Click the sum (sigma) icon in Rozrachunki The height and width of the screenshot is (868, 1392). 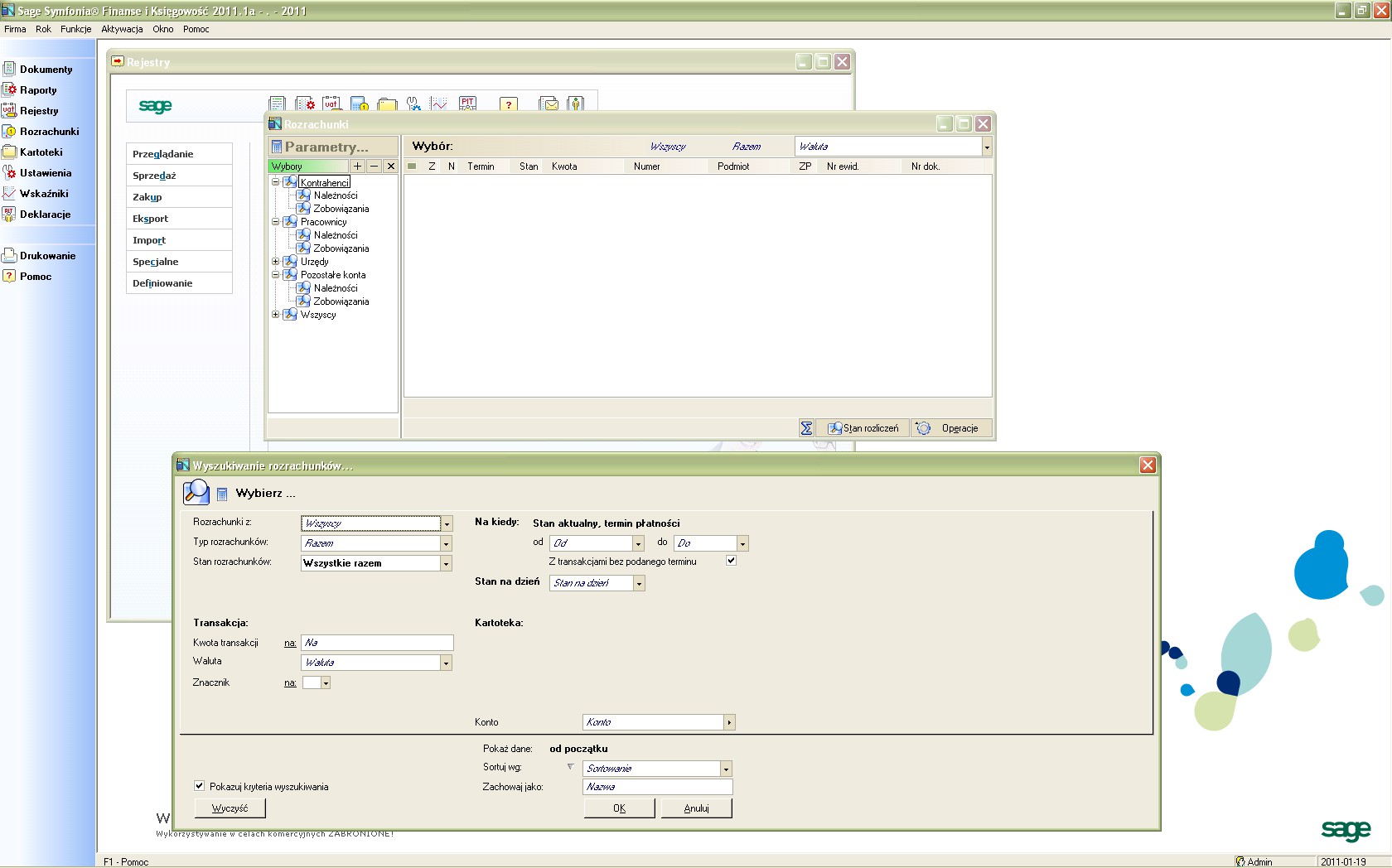coord(806,428)
